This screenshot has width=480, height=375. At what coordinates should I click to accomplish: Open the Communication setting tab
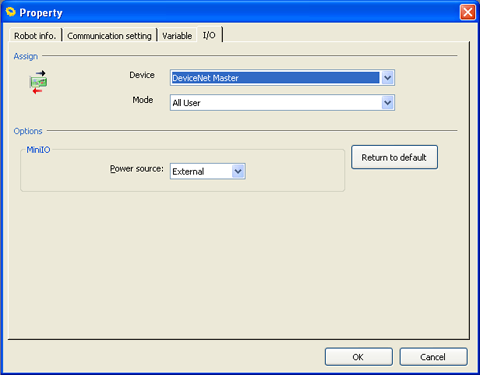click(x=109, y=35)
